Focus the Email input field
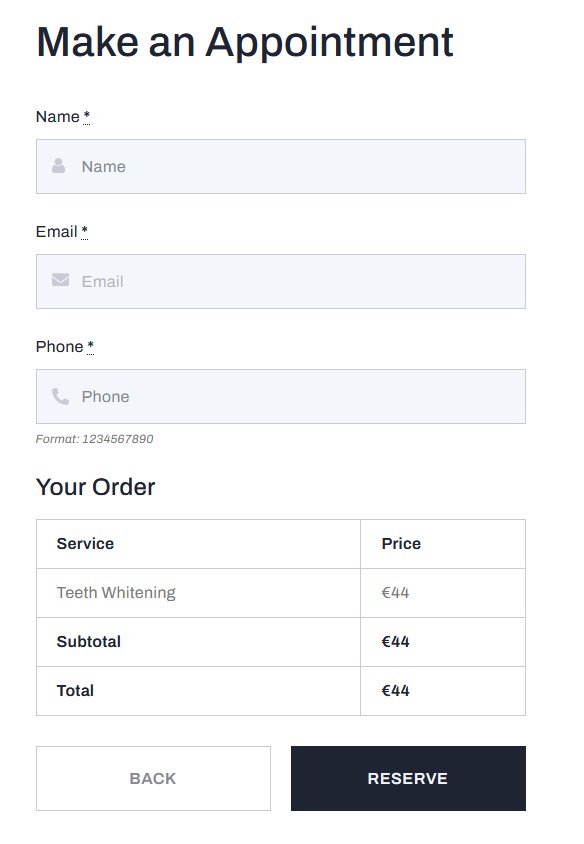 click(281, 282)
